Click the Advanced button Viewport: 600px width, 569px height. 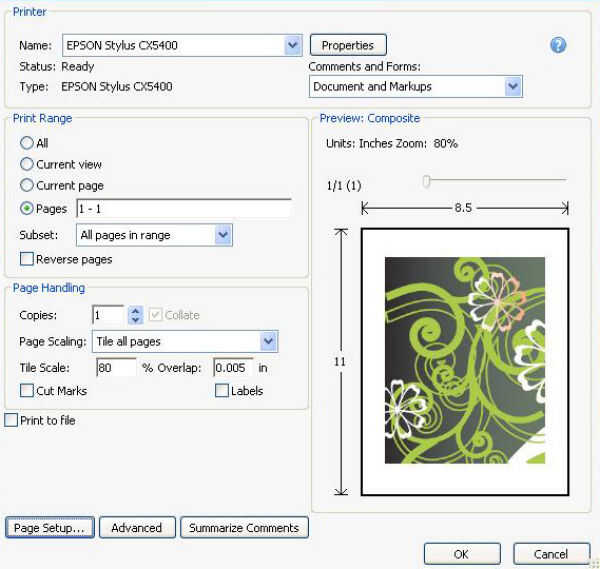[137, 528]
